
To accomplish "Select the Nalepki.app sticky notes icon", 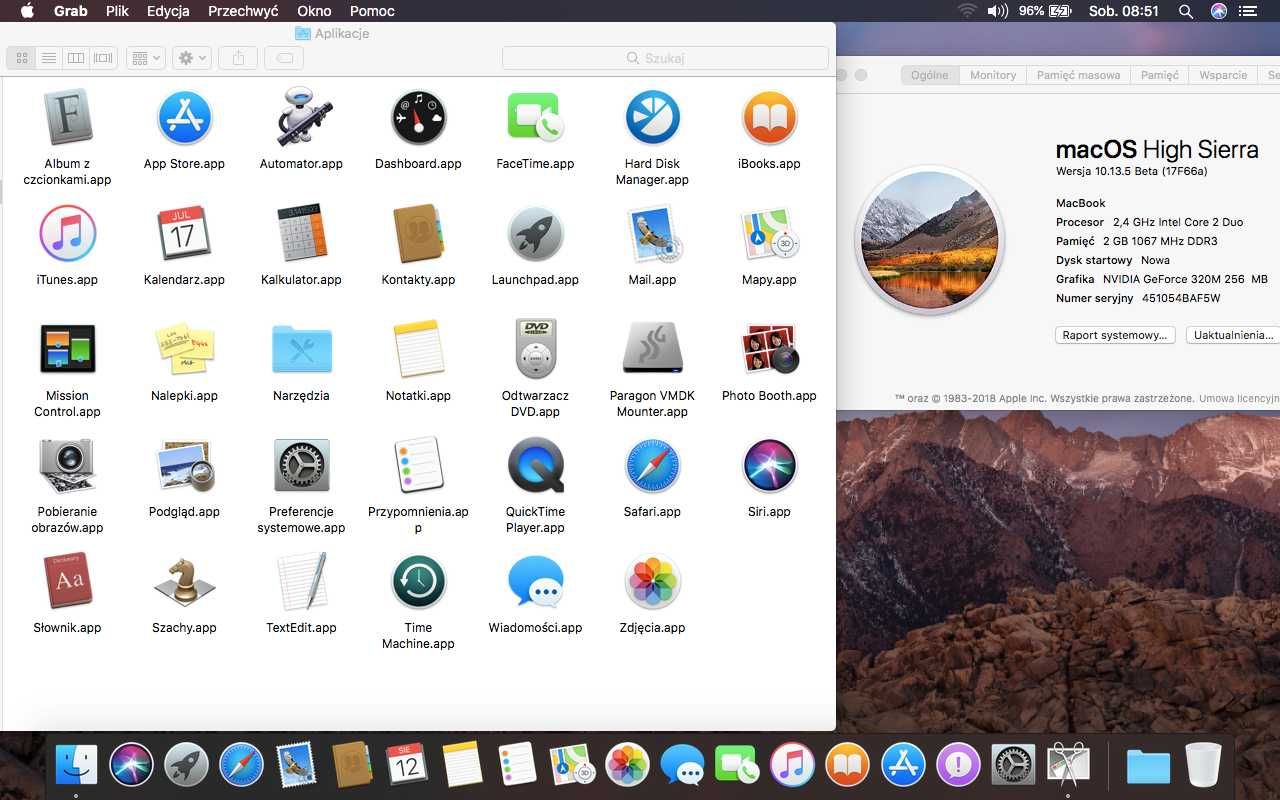I will point(184,349).
